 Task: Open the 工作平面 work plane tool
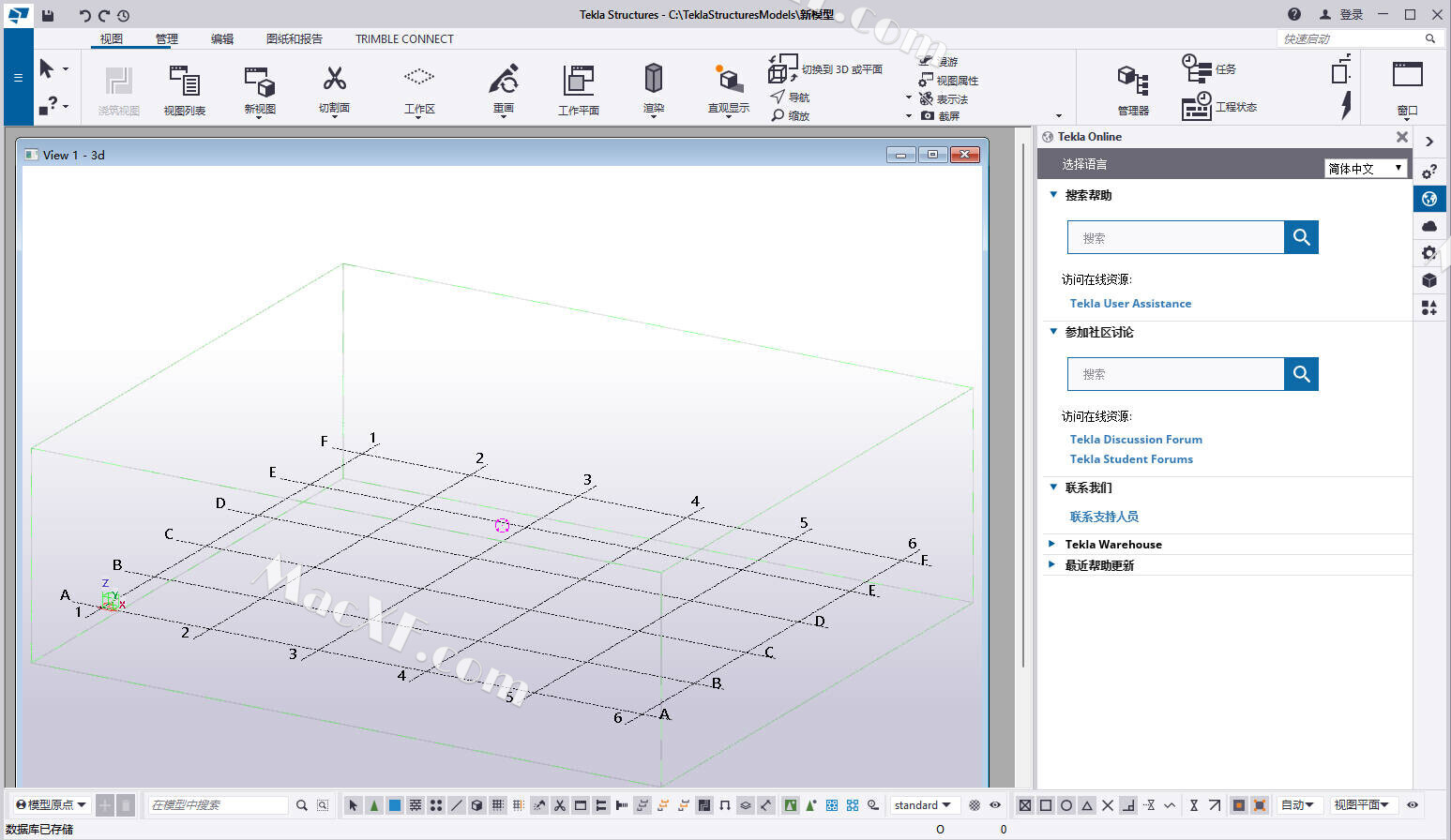(578, 82)
